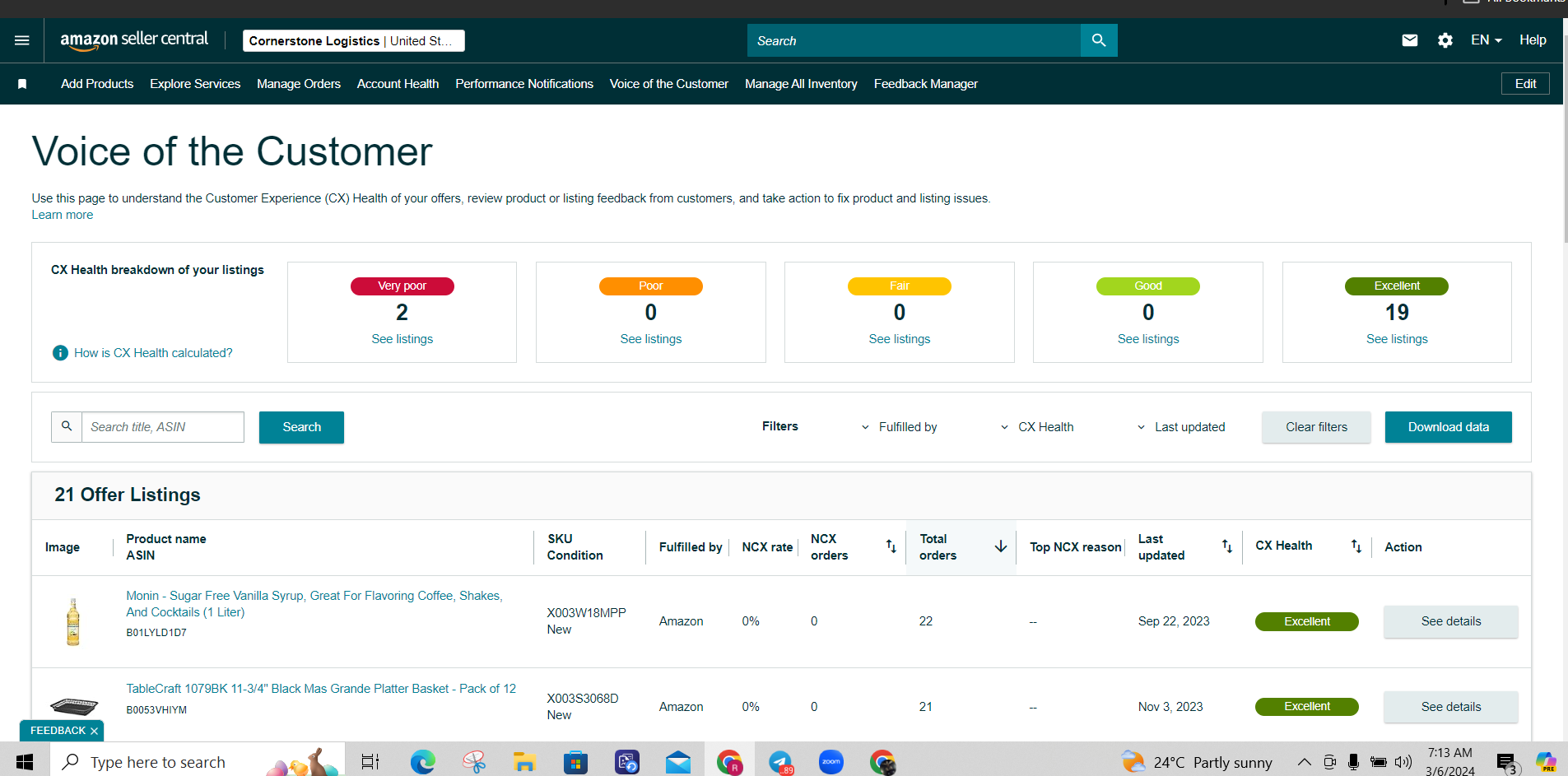Image resolution: width=1568 pixels, height=776 pixels.
Task: Click the Monin syrup bottle thumbnail
Action: (73, 621)
